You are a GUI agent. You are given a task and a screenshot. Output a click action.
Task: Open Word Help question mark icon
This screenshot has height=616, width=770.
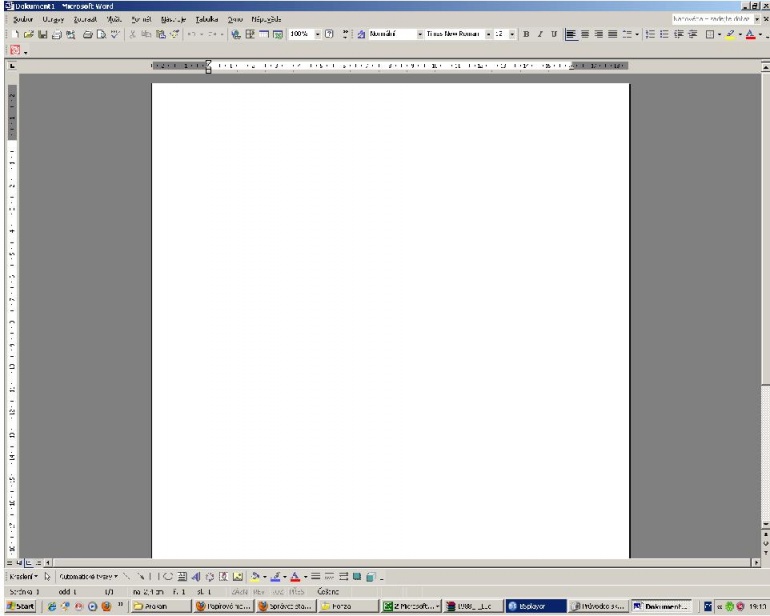click(x=329, y=34)
